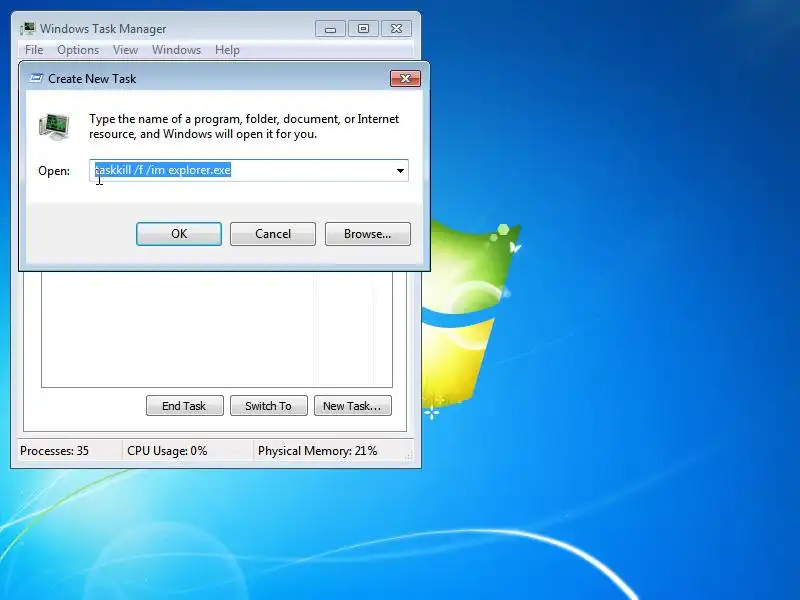Screen dimensions: 800x600
Task: Maximize the Windows Task Manager window
Action: [363, 29]
